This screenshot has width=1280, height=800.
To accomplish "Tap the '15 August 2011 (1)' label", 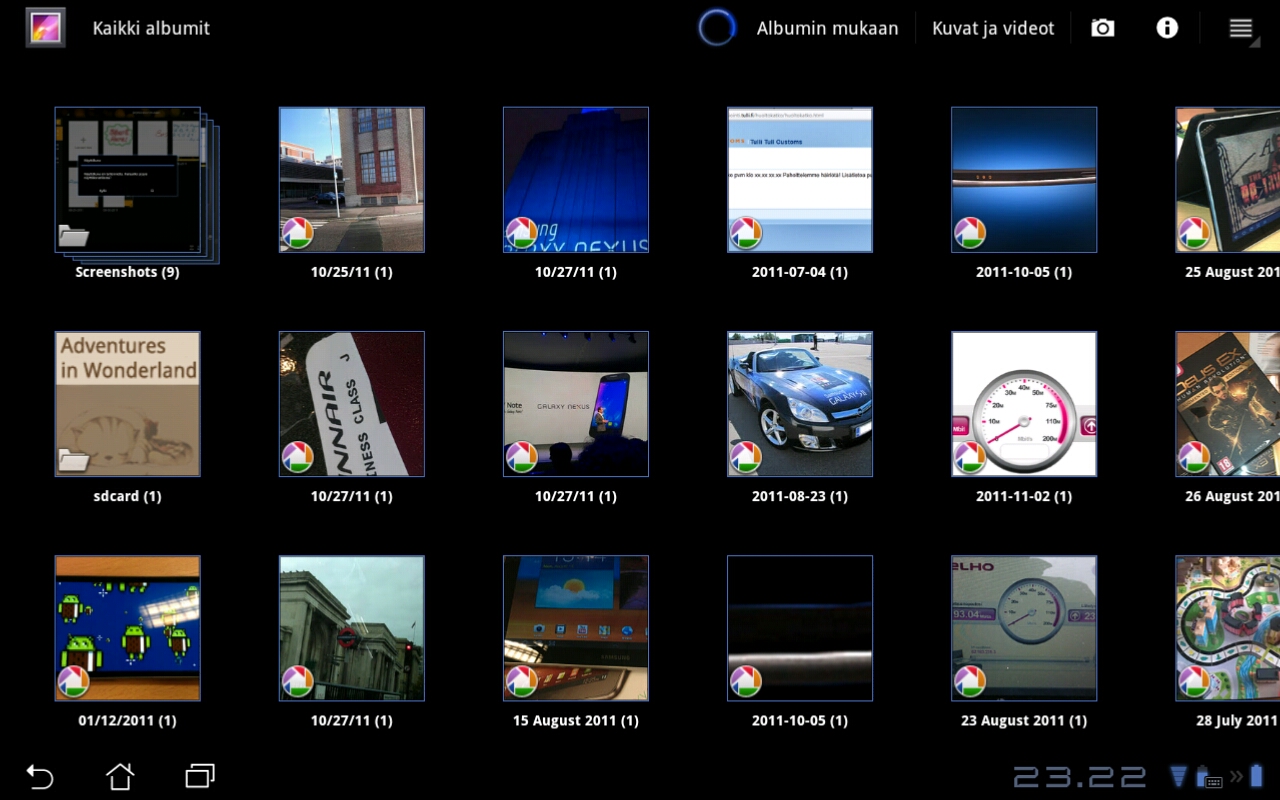I will click(576, 720).
